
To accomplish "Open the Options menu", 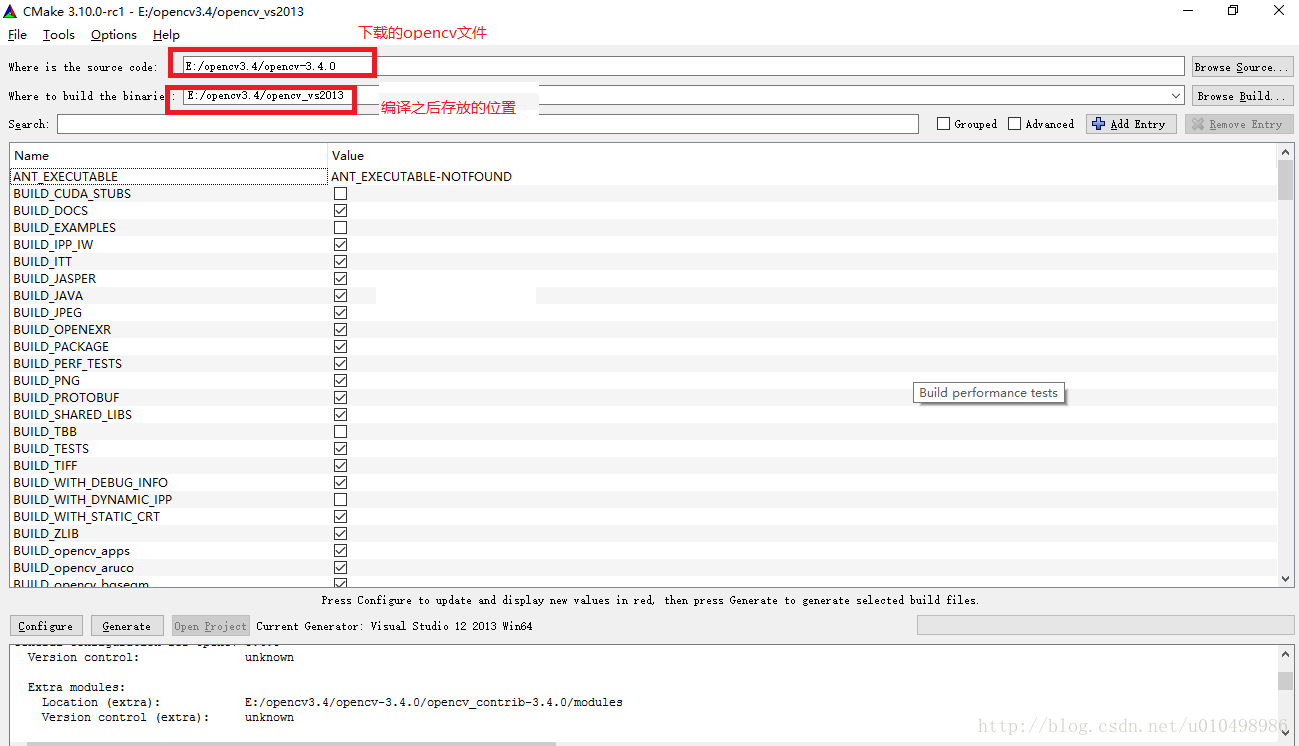I will tap(114, 34).
